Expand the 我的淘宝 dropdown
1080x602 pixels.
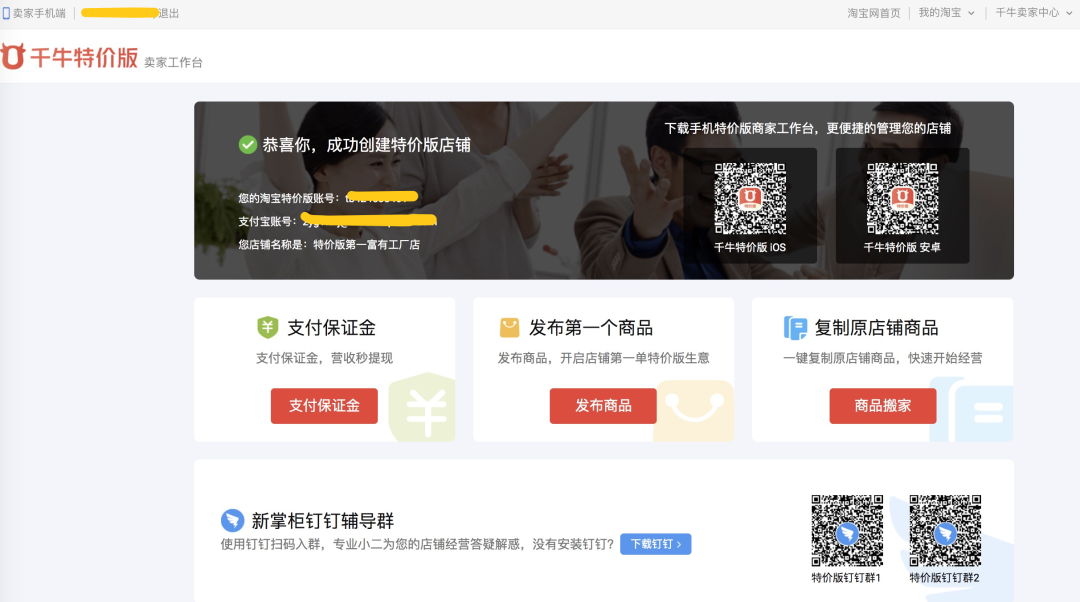tap(946, 13)
